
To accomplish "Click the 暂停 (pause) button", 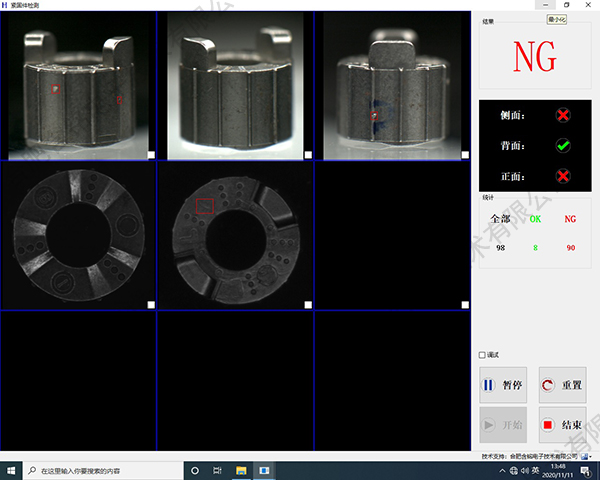I will 503,385.
